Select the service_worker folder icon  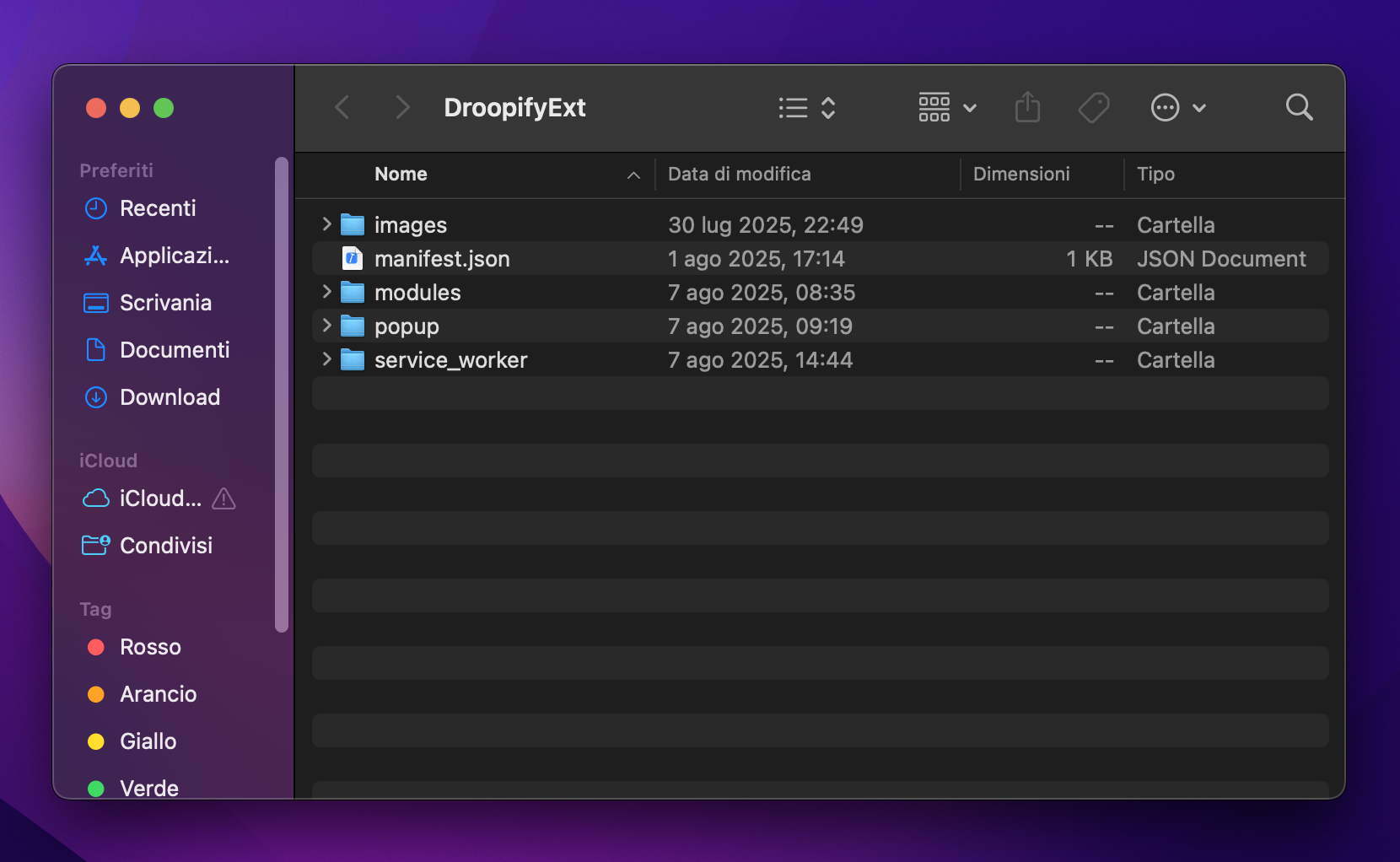pos(353,359)
